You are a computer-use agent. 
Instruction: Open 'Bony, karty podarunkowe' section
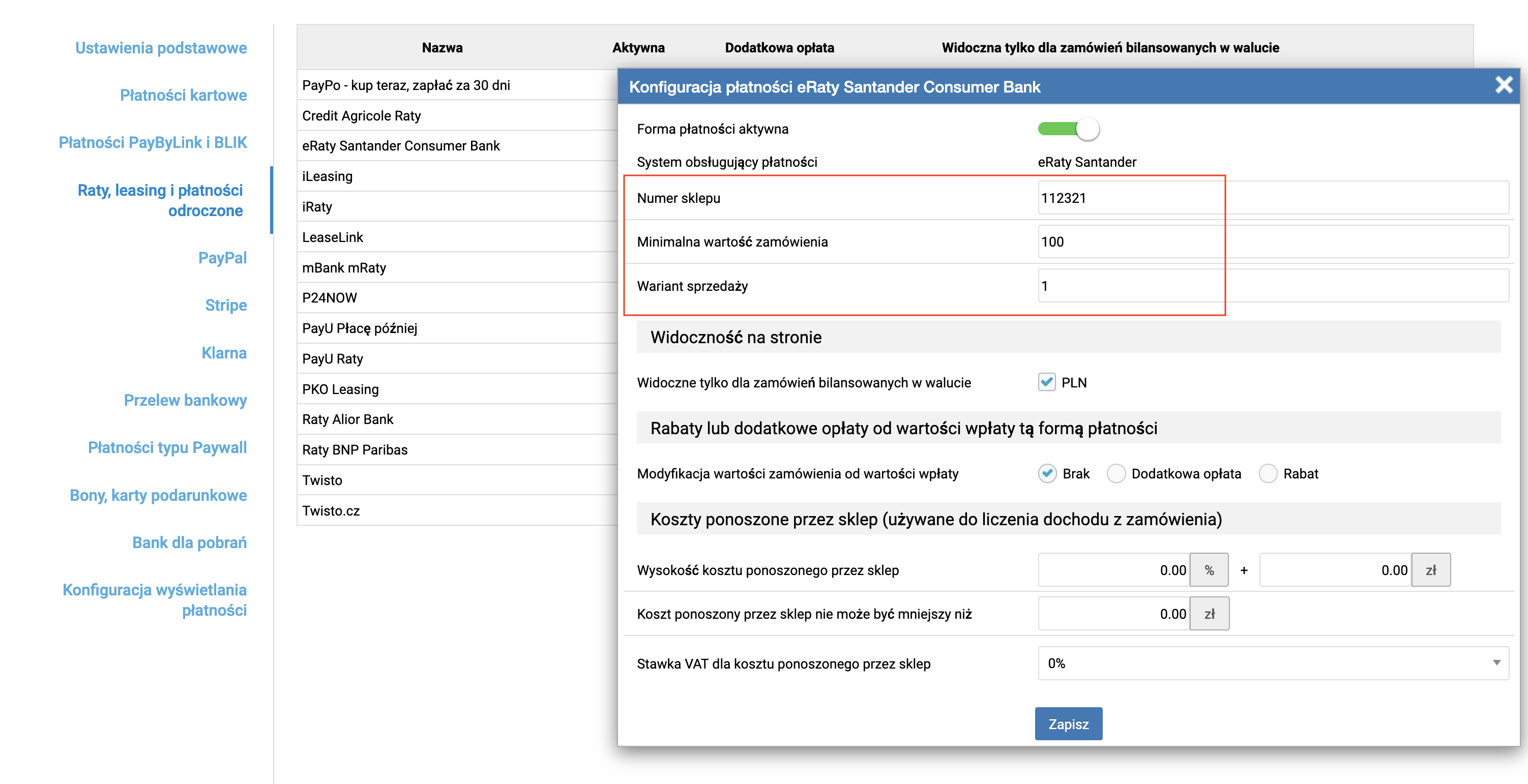point(158,495)
